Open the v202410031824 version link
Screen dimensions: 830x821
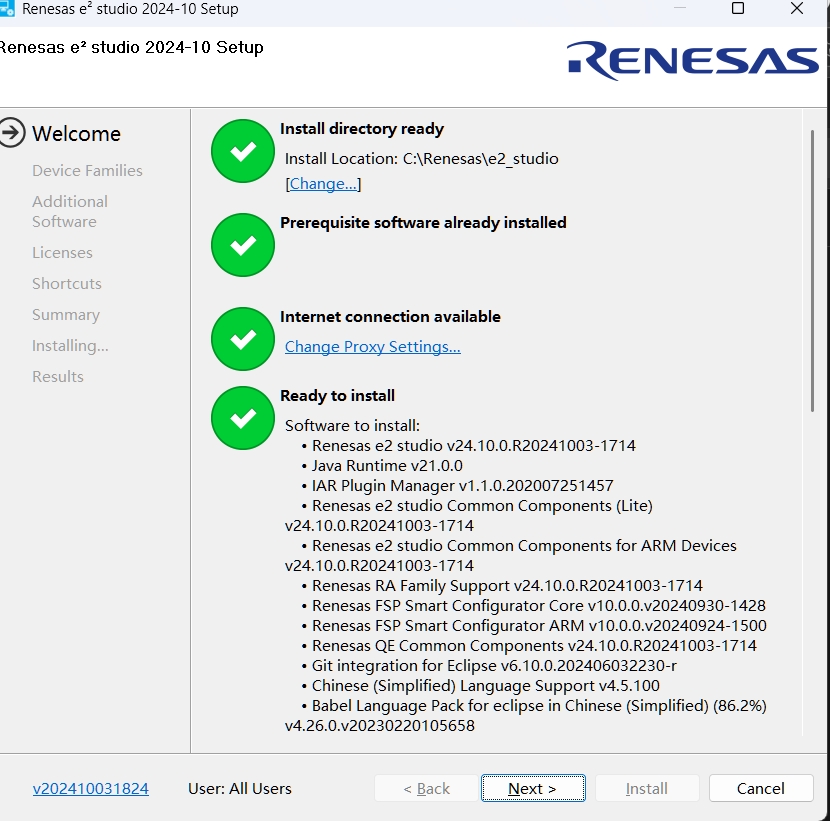[x=90, y=788]
